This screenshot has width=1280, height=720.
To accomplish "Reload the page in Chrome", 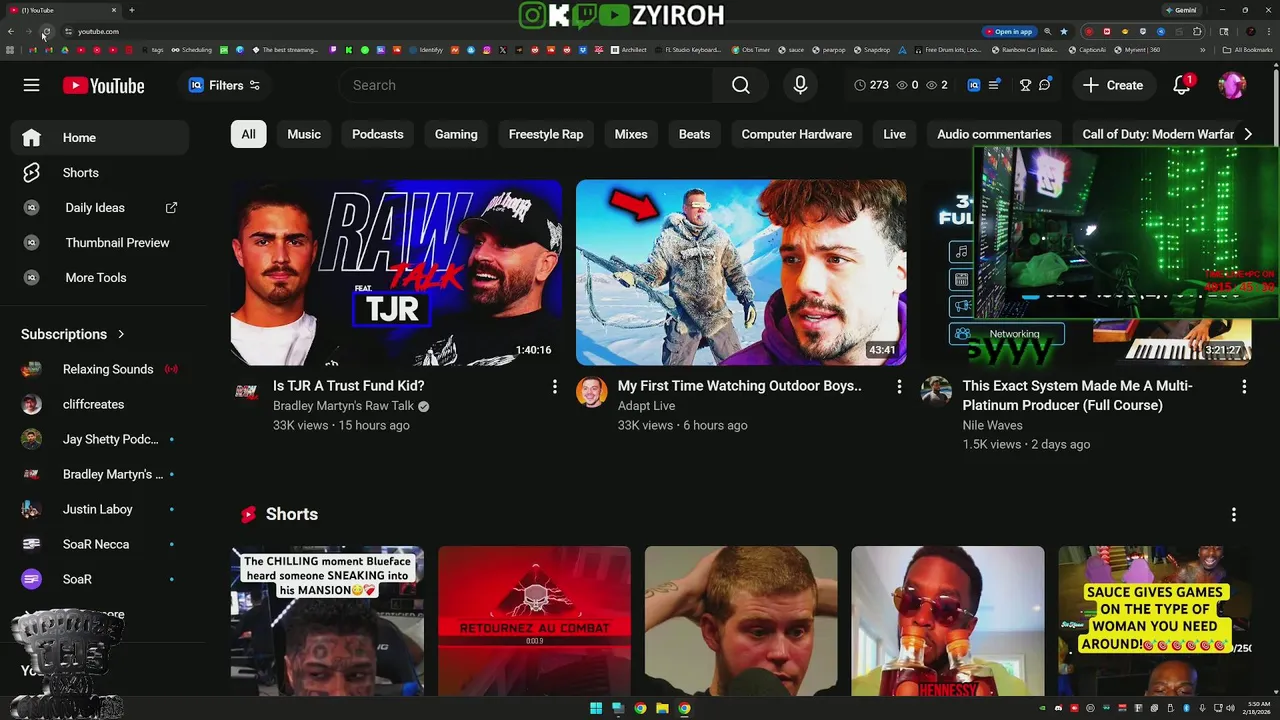I will [x=45, y=31].
